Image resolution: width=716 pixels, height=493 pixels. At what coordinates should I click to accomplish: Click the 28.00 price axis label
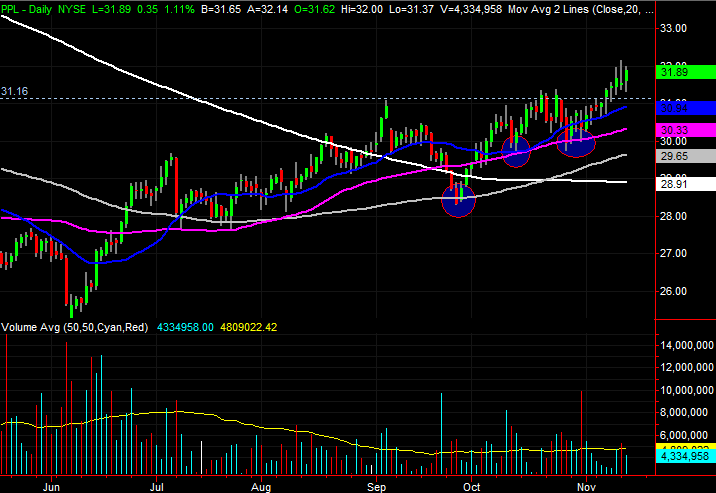click(x=673, y=216)
